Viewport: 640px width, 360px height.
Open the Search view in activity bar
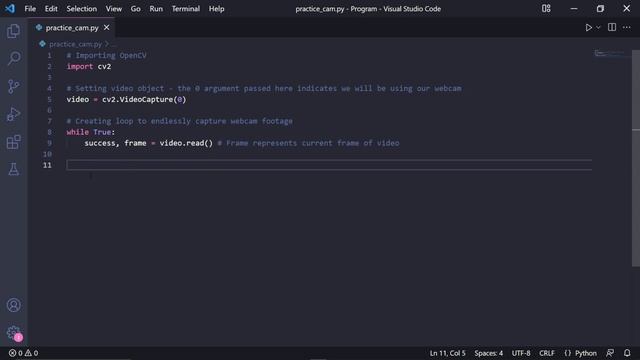(13, 58)
